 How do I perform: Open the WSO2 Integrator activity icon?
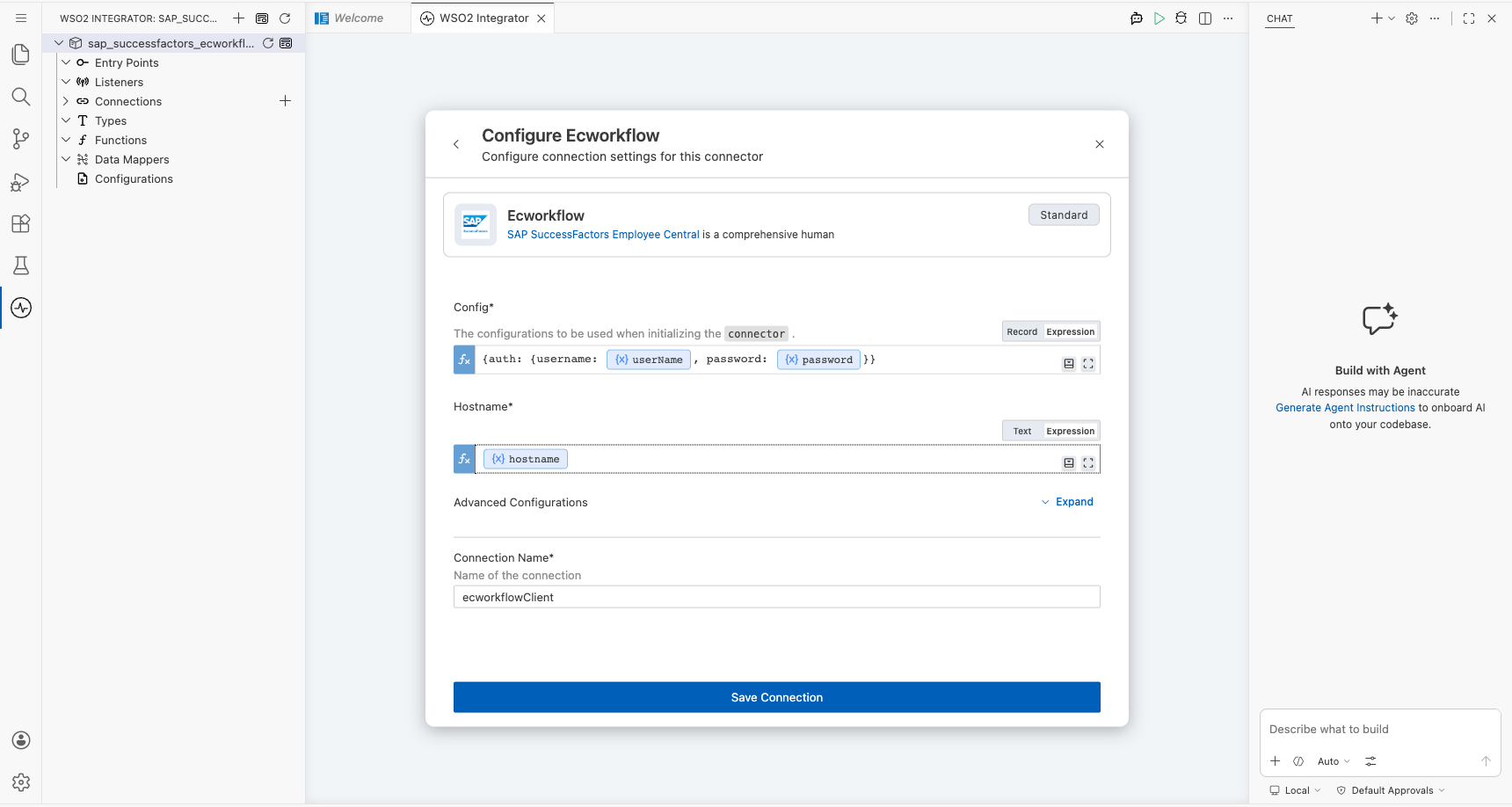(21, 308)
